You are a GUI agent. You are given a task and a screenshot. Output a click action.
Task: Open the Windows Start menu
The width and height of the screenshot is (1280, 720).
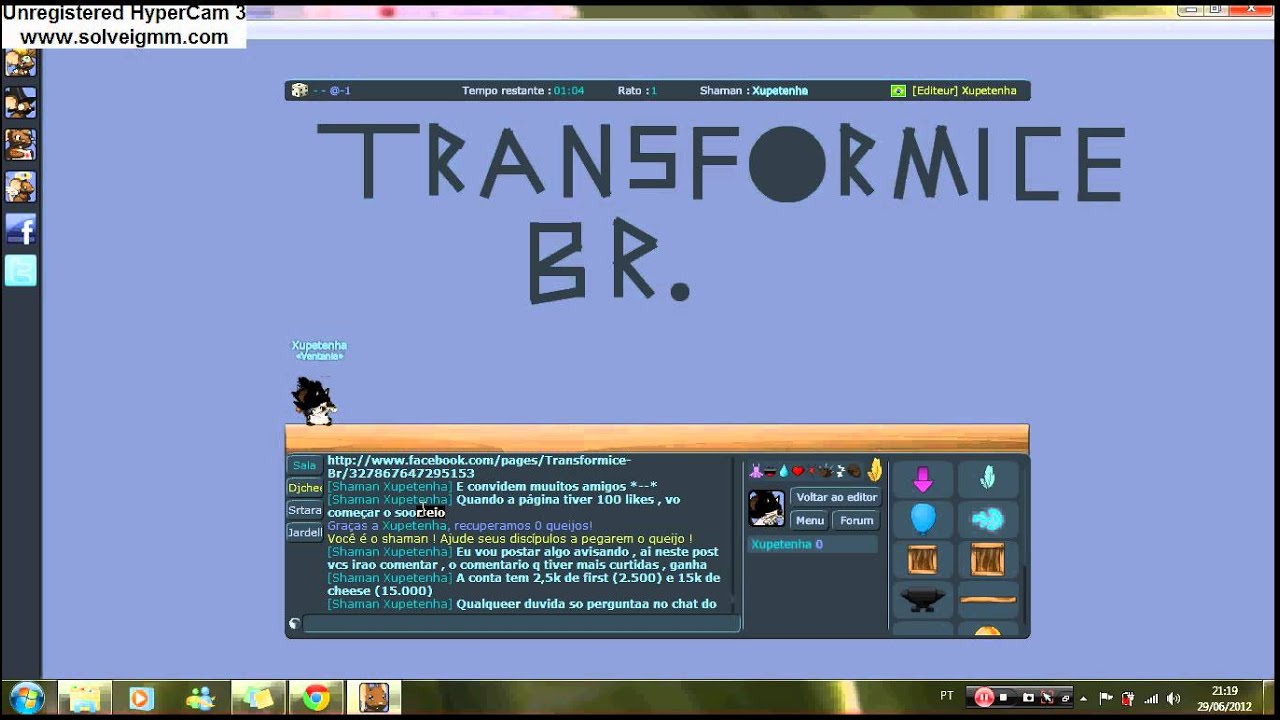click(x=25, y=697)
